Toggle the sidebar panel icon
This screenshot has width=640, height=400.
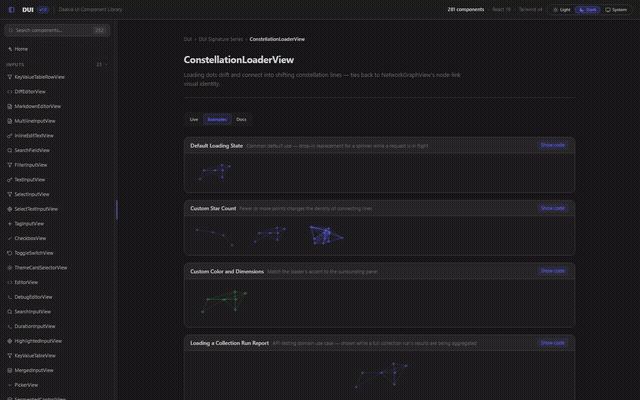11,9
